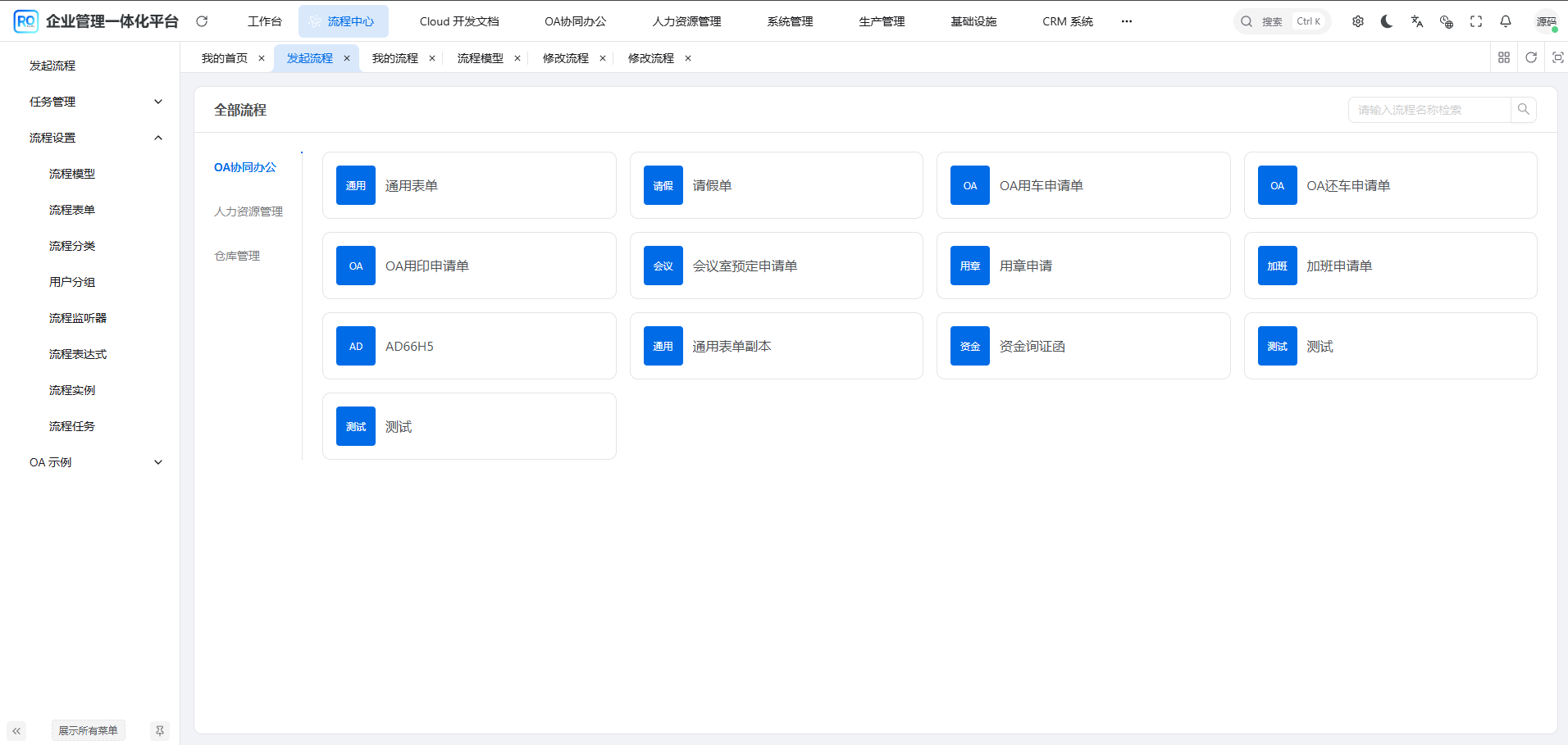Open the tab list grid icon
The width and height of the screenshot is (1568, 745).
[x=1504, y=57]
